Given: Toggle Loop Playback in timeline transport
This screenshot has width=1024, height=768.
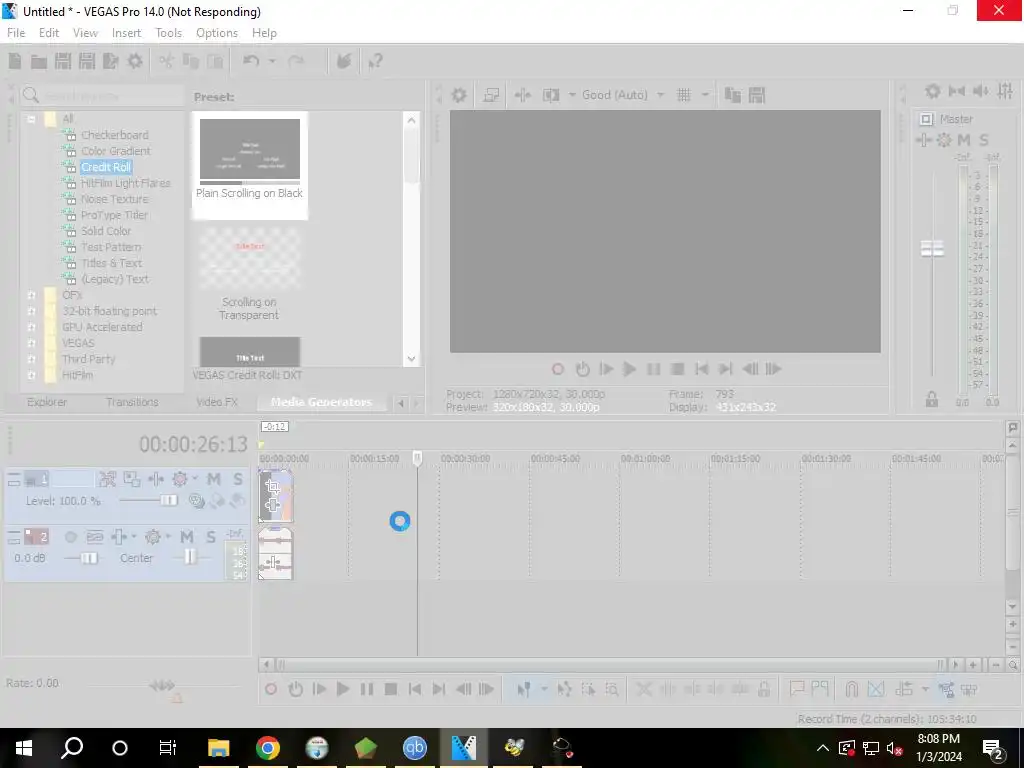Looking at the screenshot, I should pos(295,689).
